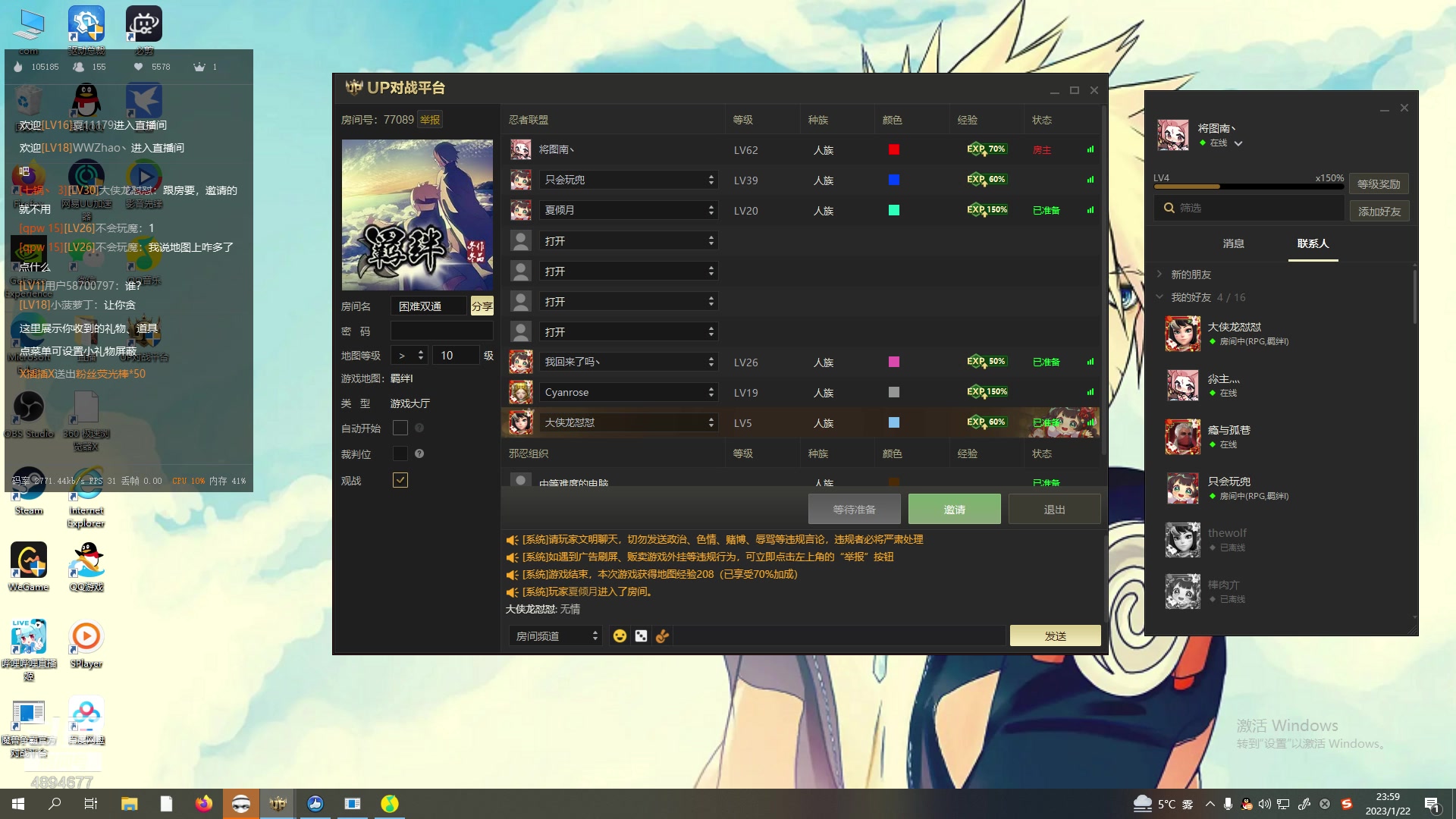Click blue color swatch for 只会玩兜

(894, 180)
